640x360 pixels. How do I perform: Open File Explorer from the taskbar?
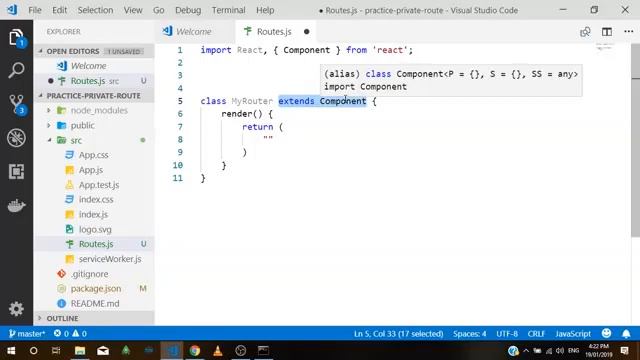coord(80,351)
